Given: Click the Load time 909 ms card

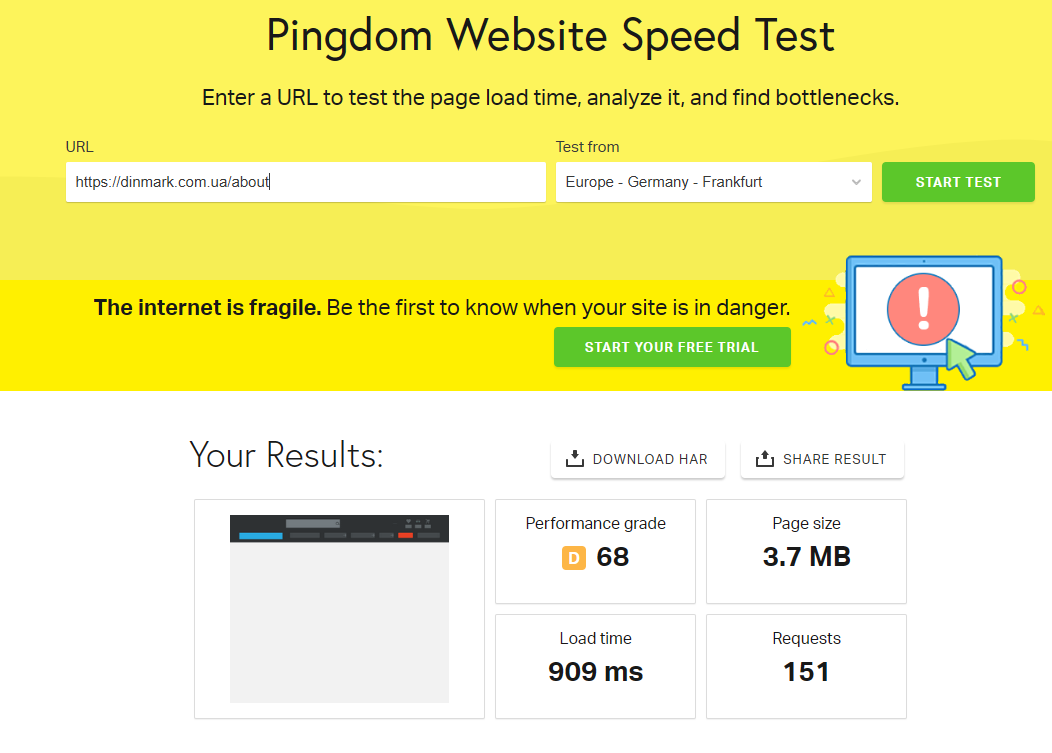Looking at the screenshot, I should click(595, 665).
